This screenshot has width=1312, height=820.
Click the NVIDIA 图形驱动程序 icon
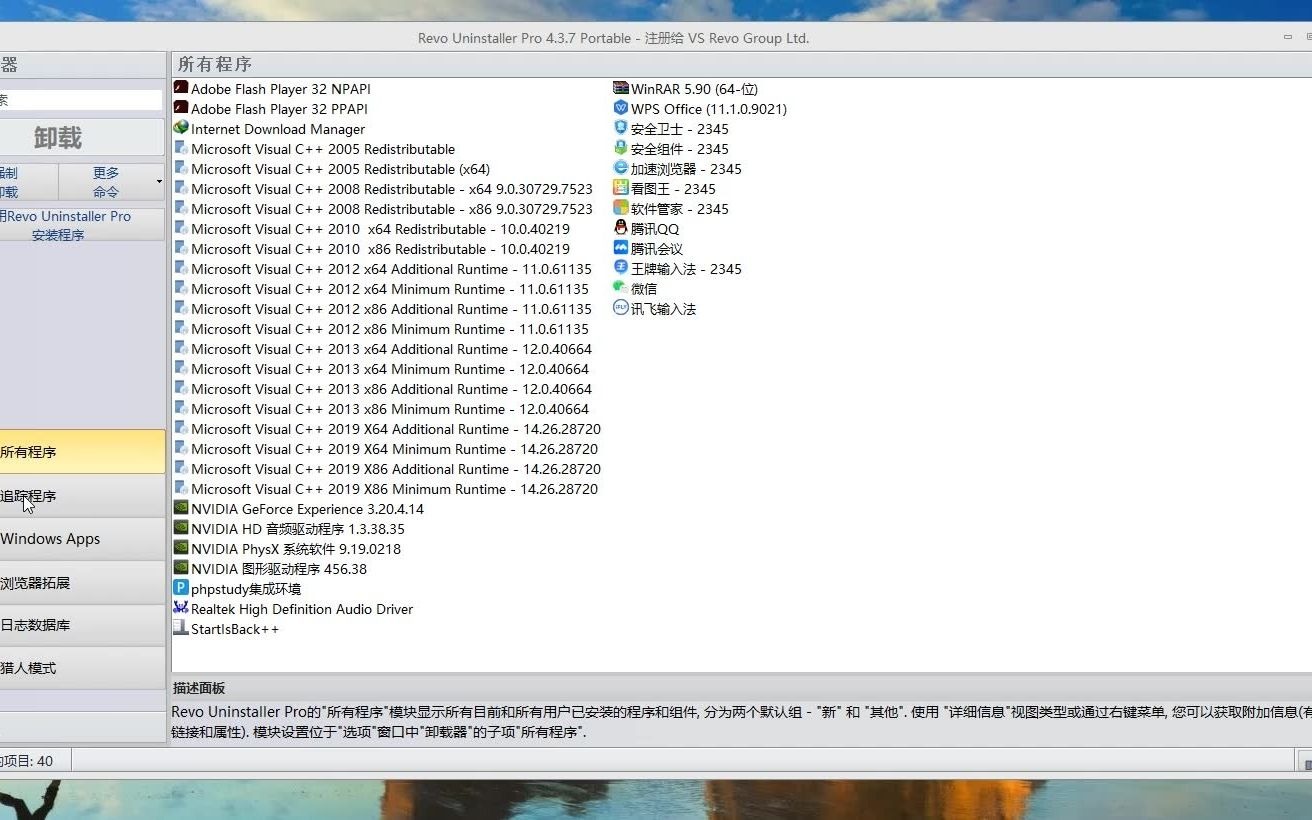click(x=181, y=568)
